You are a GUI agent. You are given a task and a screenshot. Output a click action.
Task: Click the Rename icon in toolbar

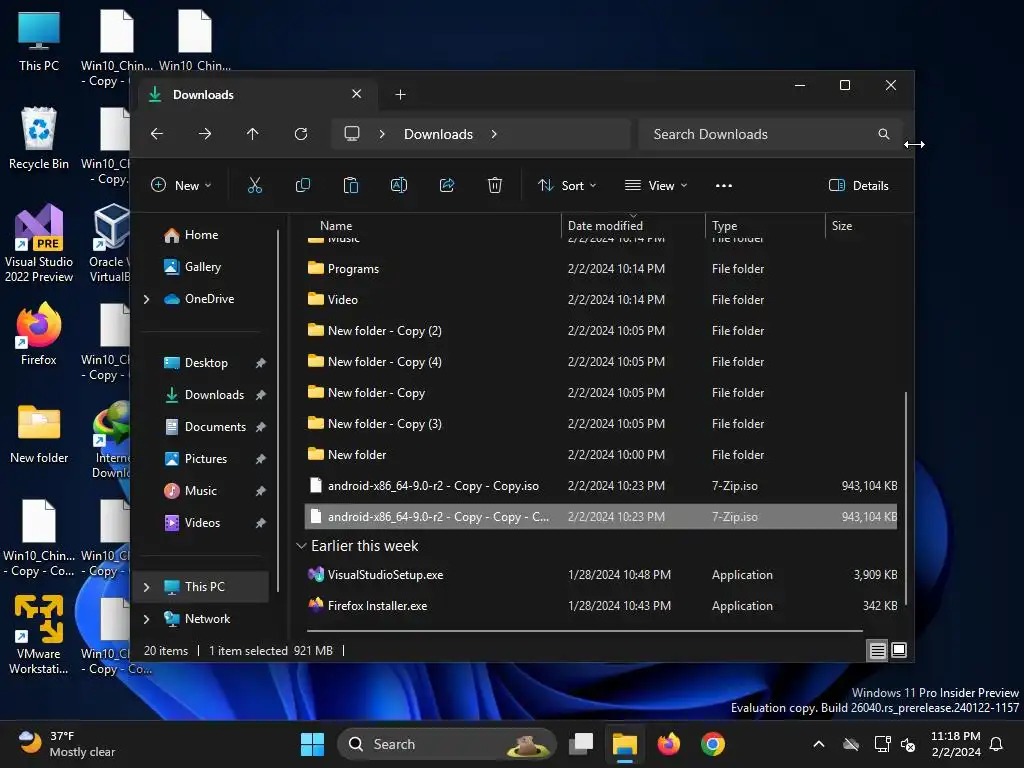pyautogui.click(x=399, y=185)
